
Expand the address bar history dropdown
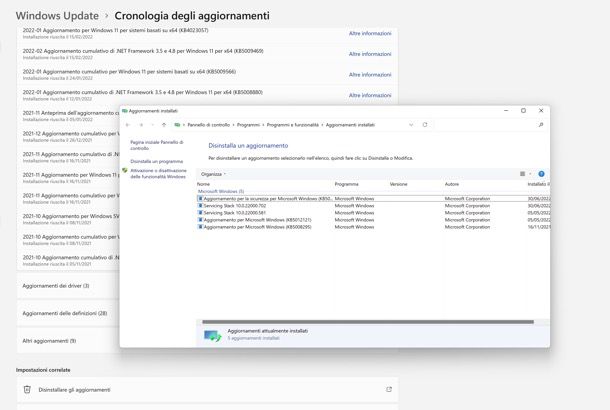point(411,125)
